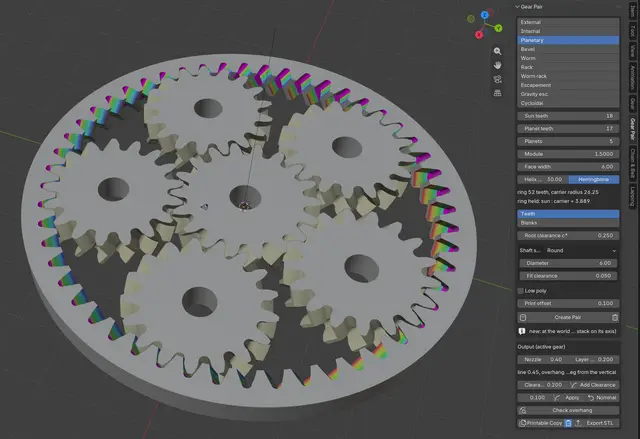Select the Worm gear type
Viewport: 640px width, 439px height.
click(568, 58)
